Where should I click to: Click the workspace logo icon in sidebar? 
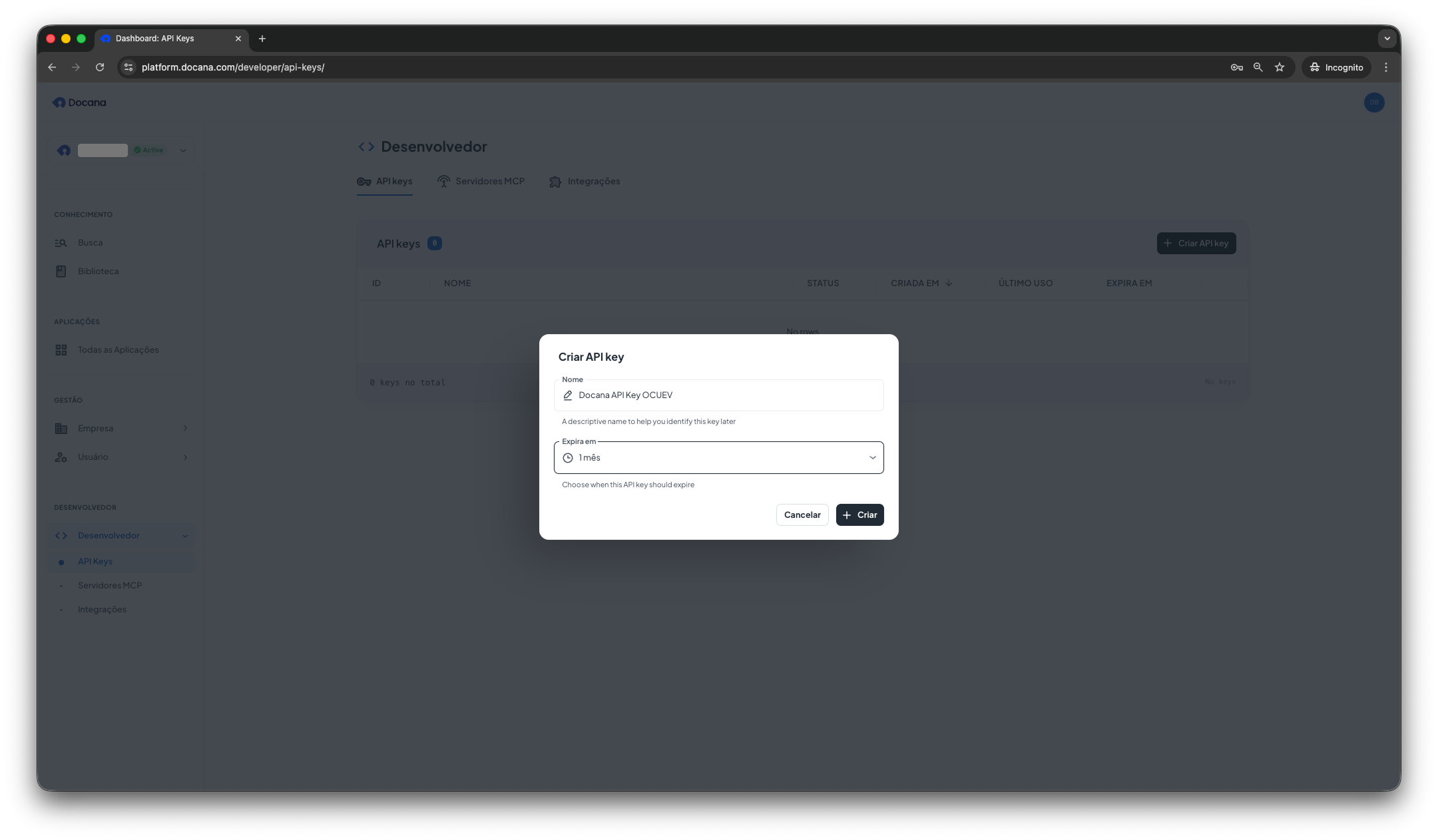(x=64, y=150)
